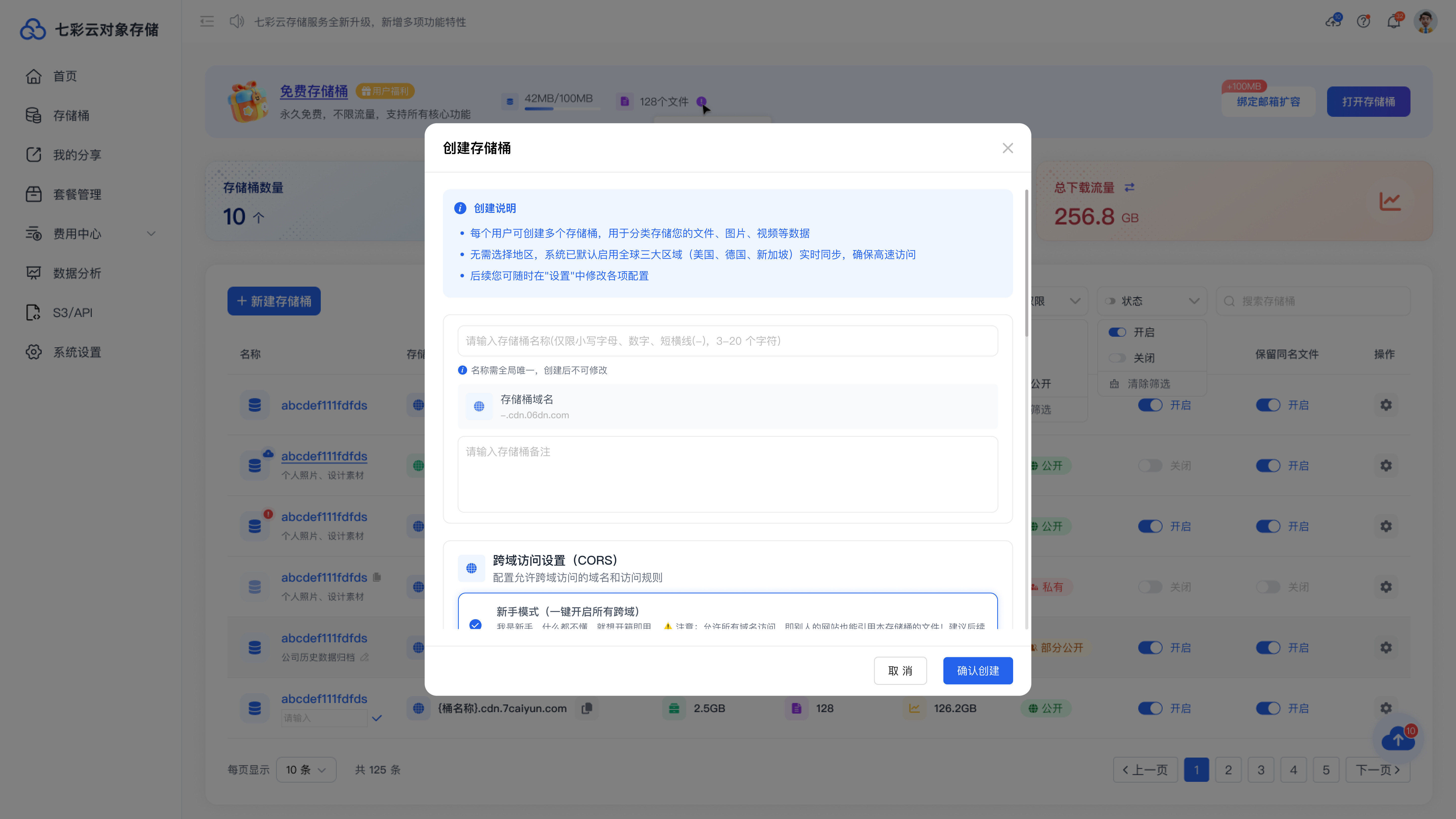This screenshot has width=1456, height=819.
Task: Confirm creation with 确认创建 button
Action: 978,670
